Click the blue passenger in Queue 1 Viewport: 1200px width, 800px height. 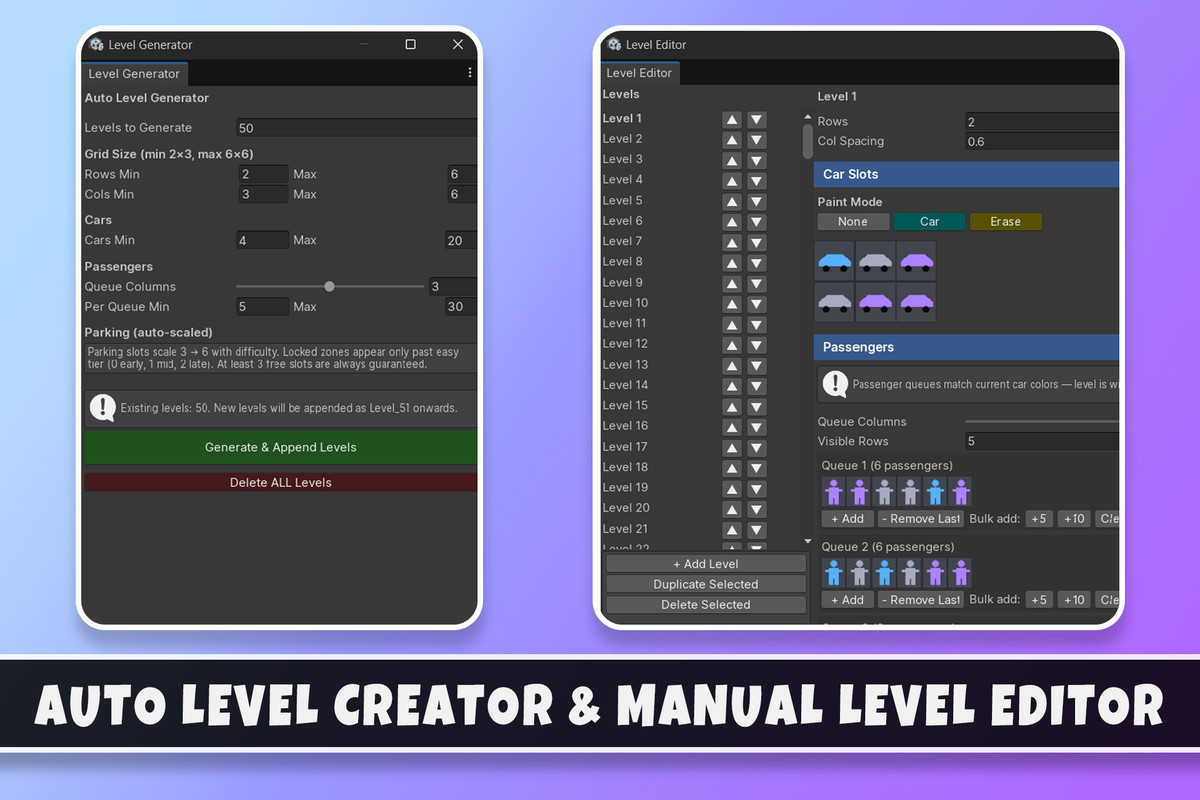935,491
